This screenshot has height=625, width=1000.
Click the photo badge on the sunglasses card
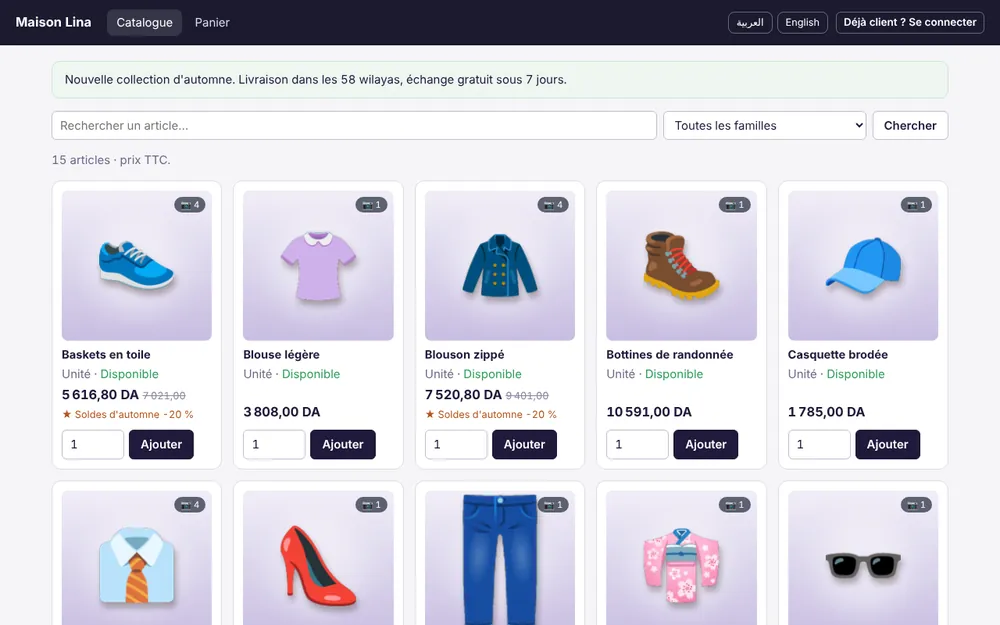coord(916,504)
